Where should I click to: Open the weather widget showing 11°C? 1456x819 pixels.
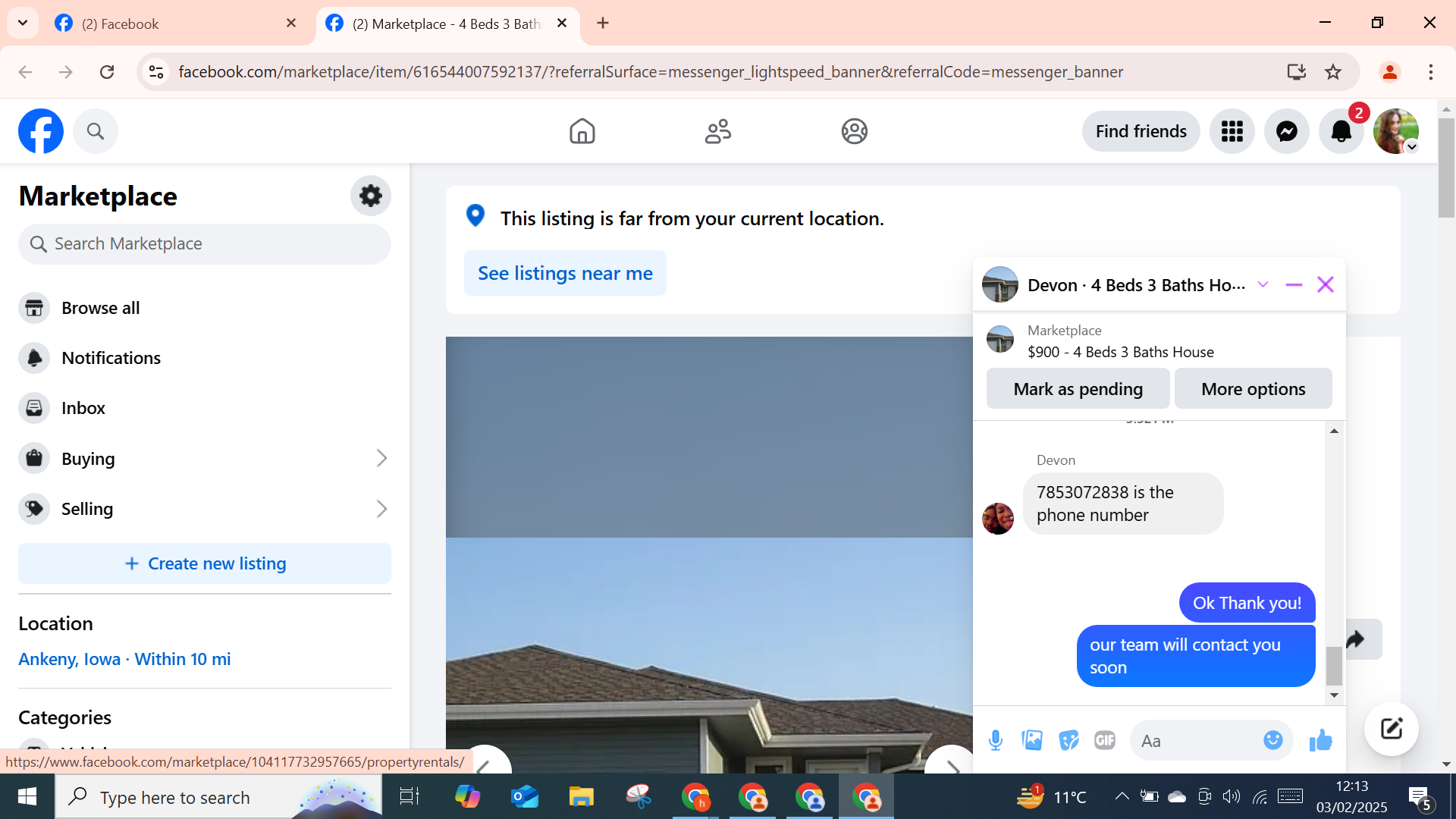pyautogui.click(x=1051, y=797)
